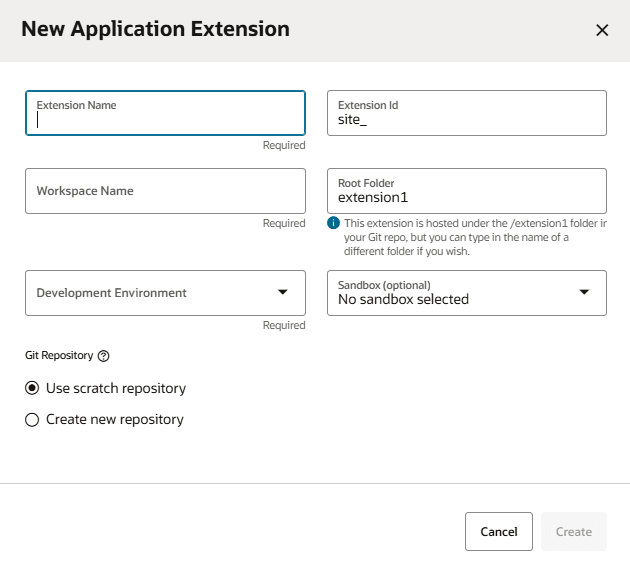Expand the Sandbox dropdown arrow
630x578 pixels.
pyautogui.click(x=585, y=292)
